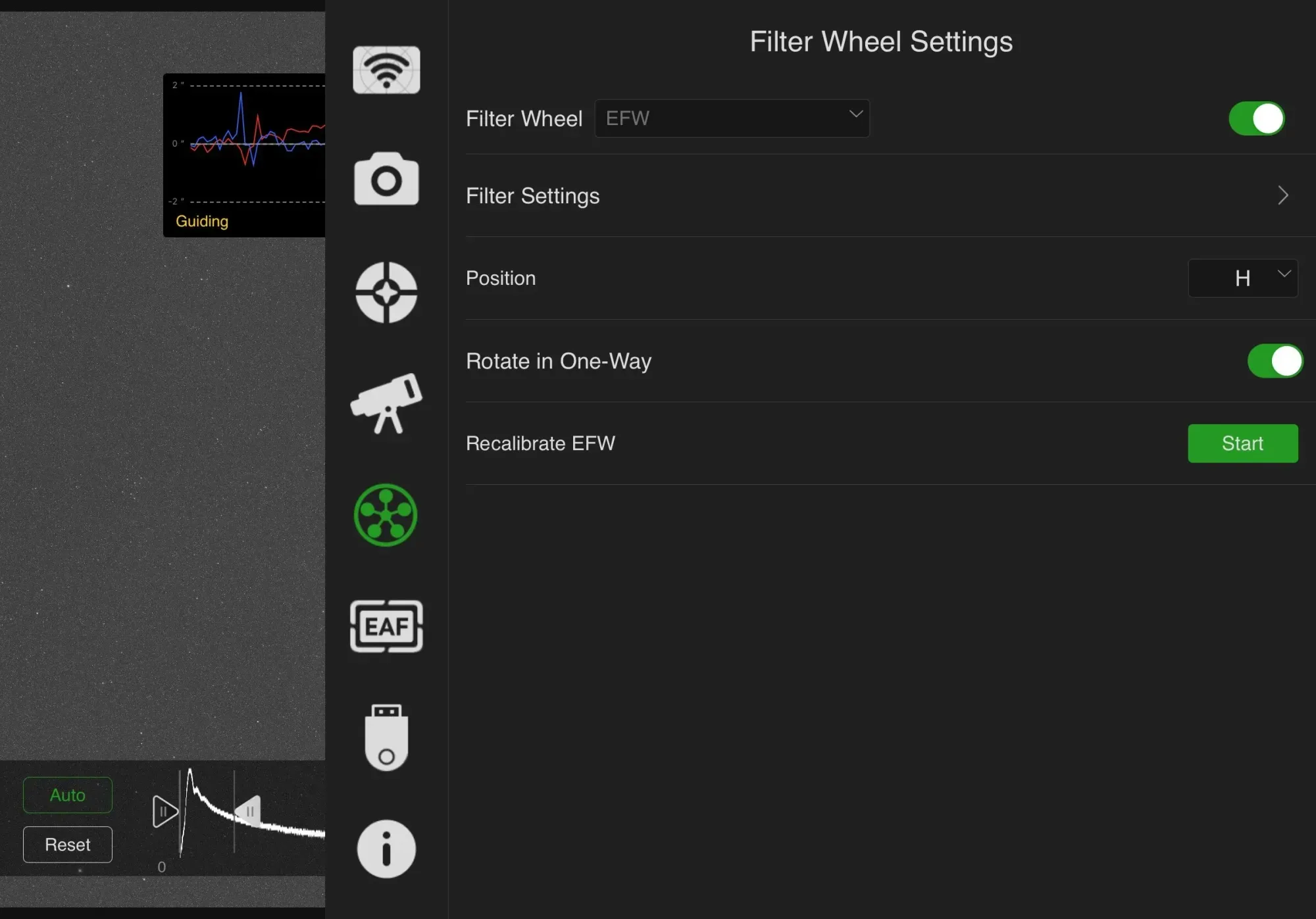Toggle the Auto histogram stretch button

pos(68,795)
